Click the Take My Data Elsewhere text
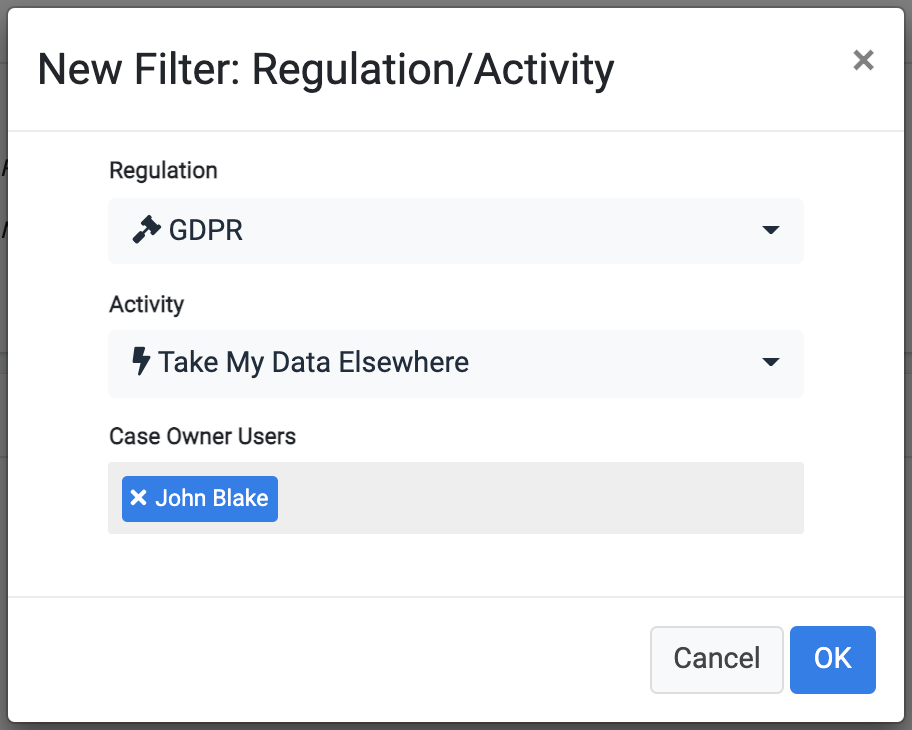Viewport: 912px width, 730px height. pos(314,362)
